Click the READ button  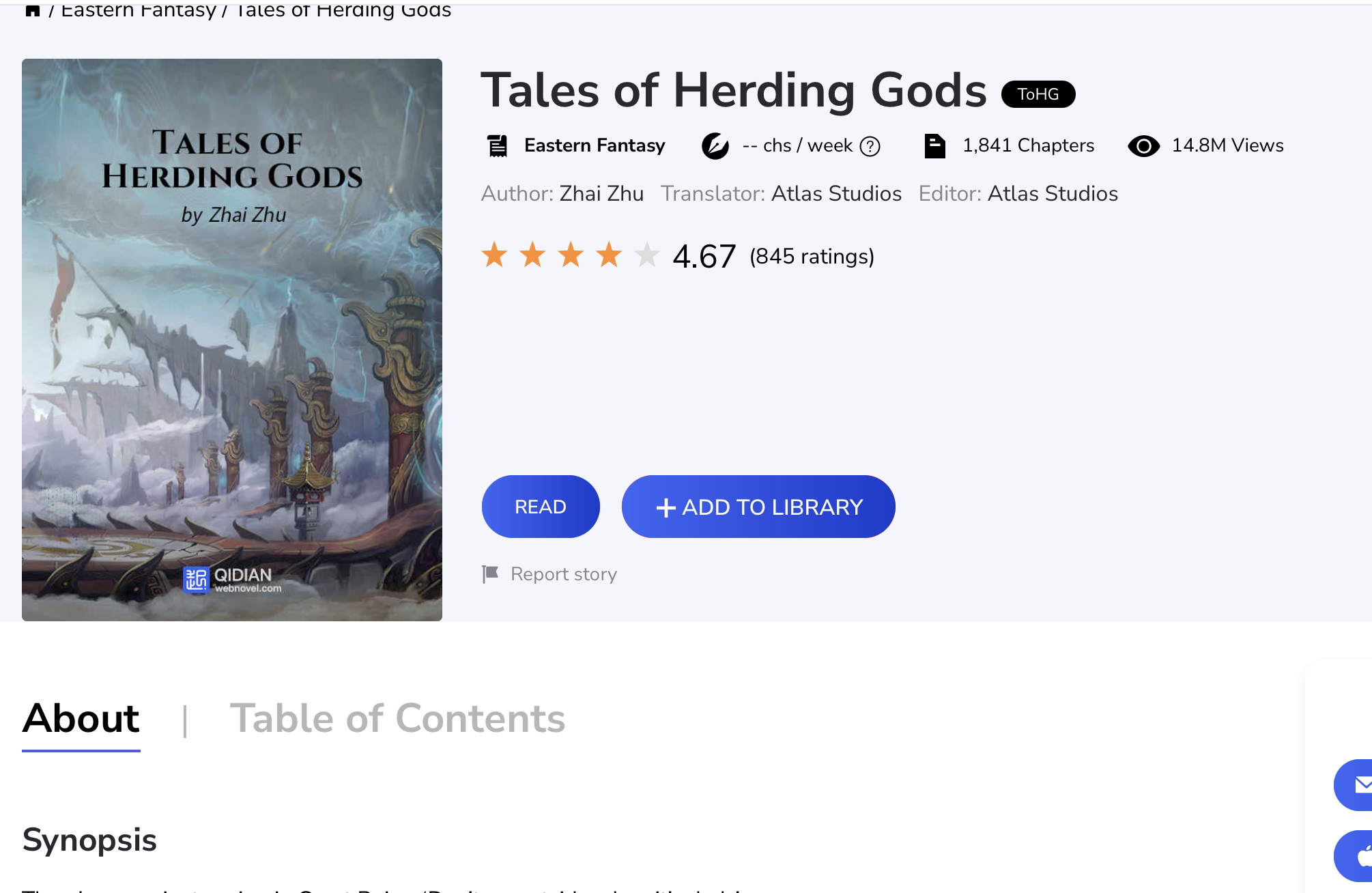click(541, 507)
